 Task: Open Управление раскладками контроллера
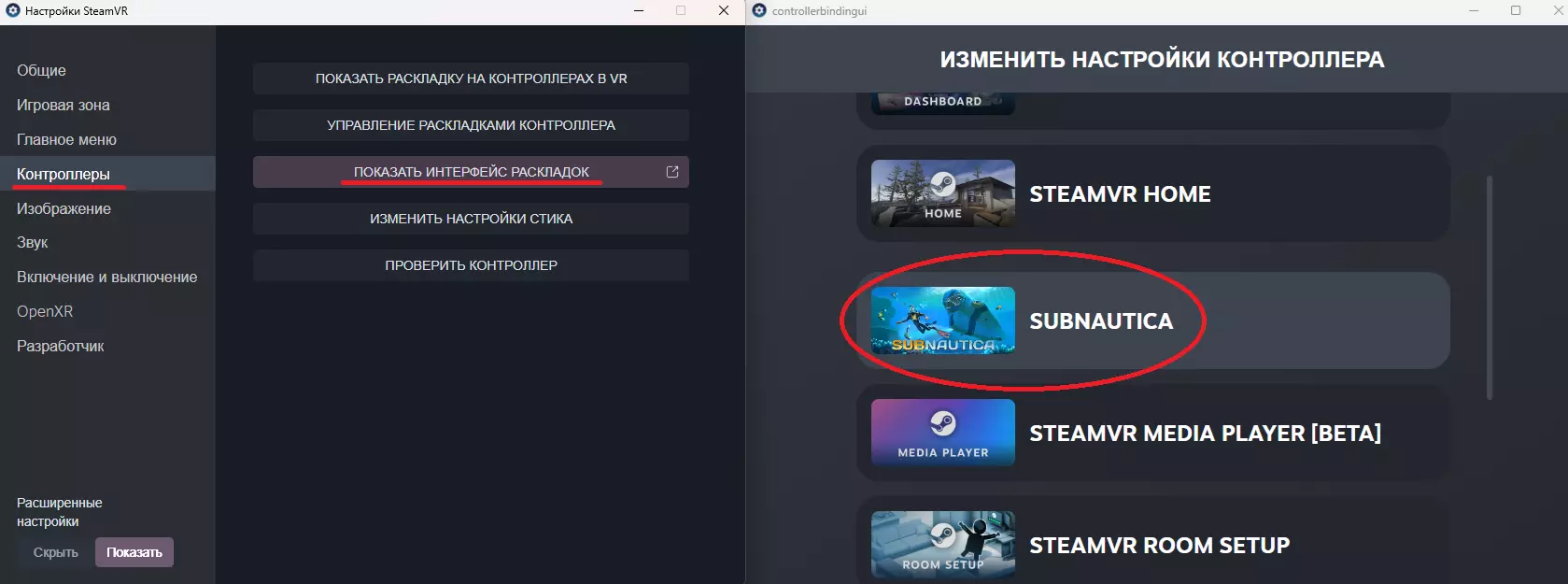tap(471, 125)
